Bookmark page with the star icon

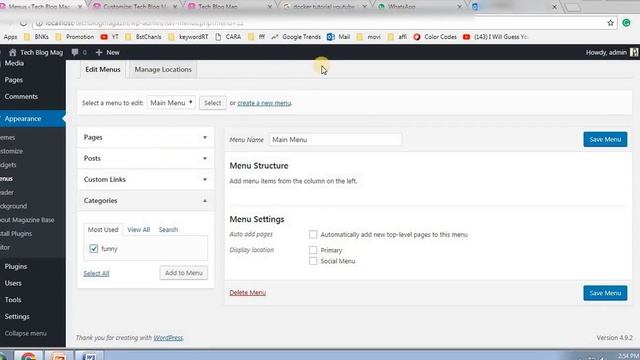tap(610, 23)
